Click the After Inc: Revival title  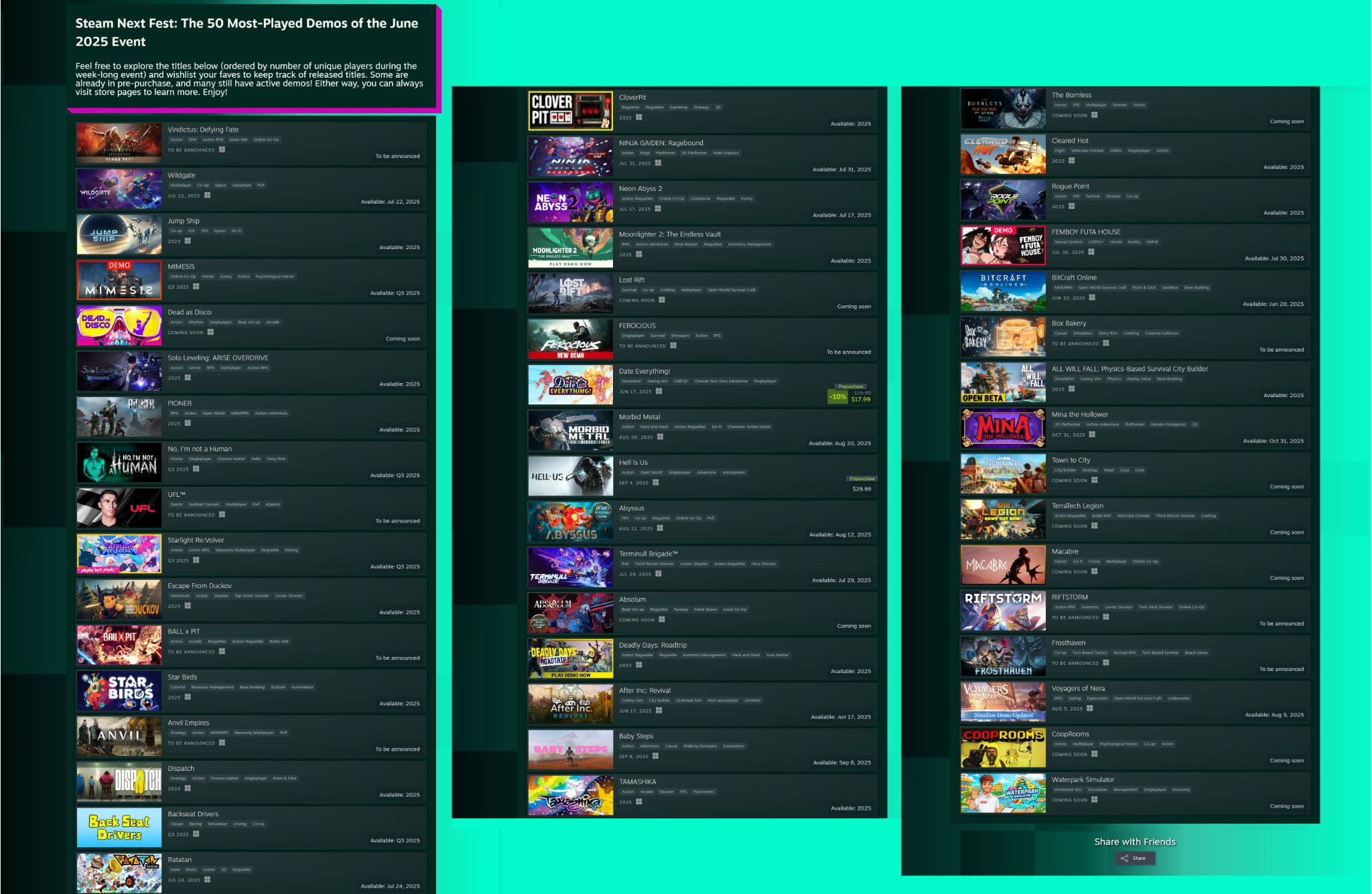click(644, 690)
